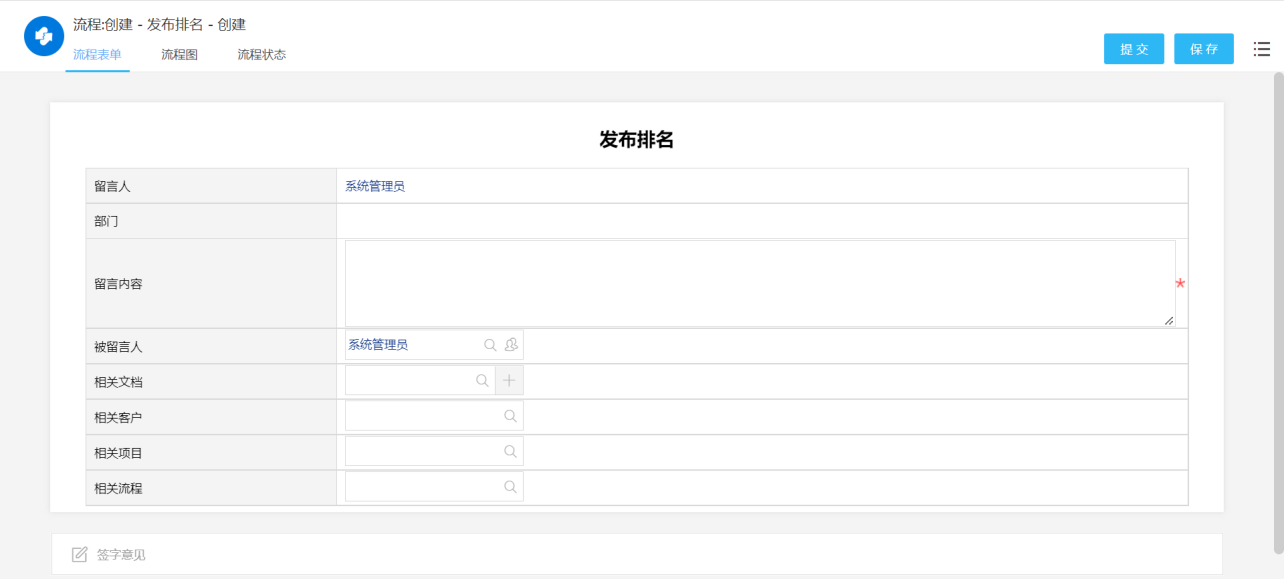
Task: Switch to the 流程状态 tab
Action: coord(261,54)
